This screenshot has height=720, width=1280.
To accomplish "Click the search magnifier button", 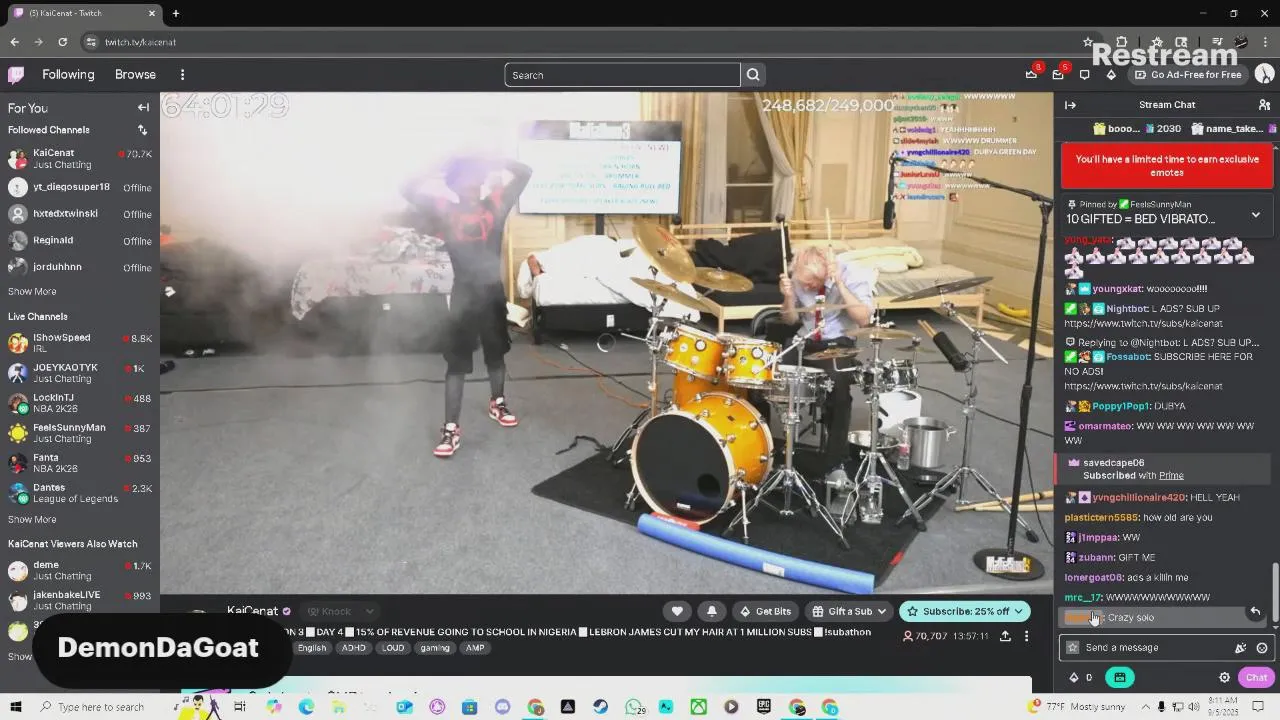I will pyautogui.click(x=753, y=75).
